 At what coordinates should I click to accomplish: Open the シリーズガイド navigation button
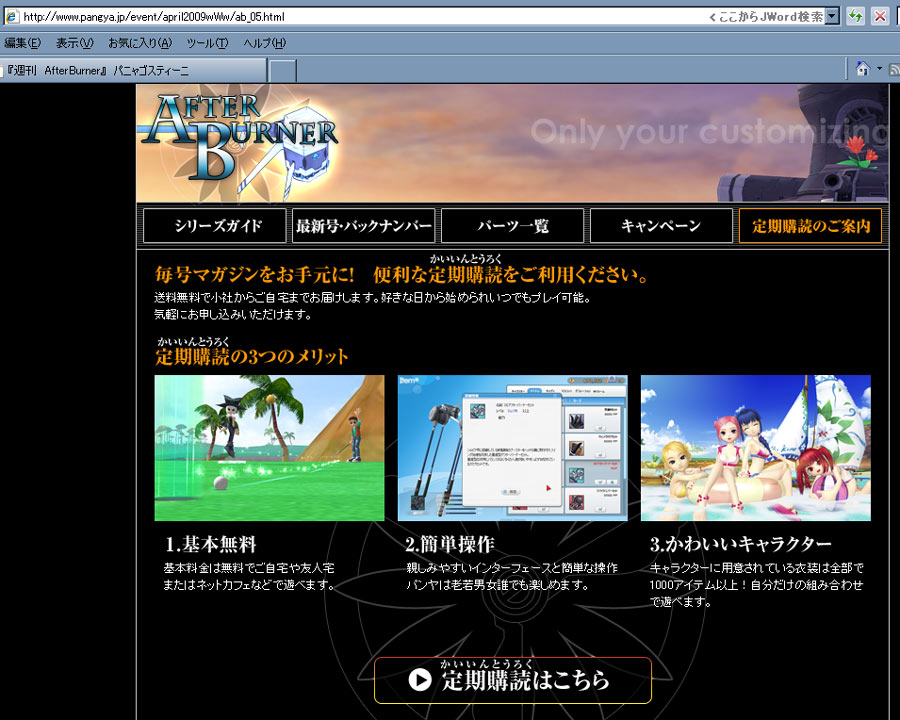(x=215, y=226)
